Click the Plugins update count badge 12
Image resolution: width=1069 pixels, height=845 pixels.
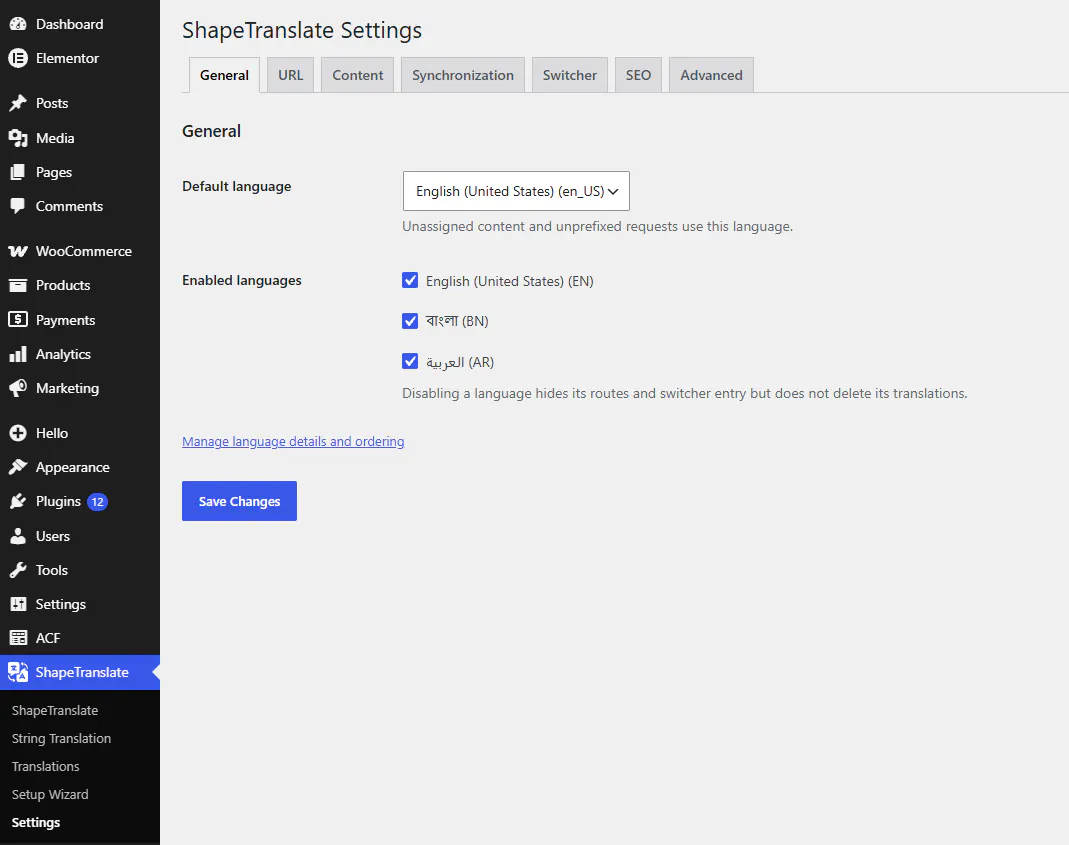click(x=97, y=502)
